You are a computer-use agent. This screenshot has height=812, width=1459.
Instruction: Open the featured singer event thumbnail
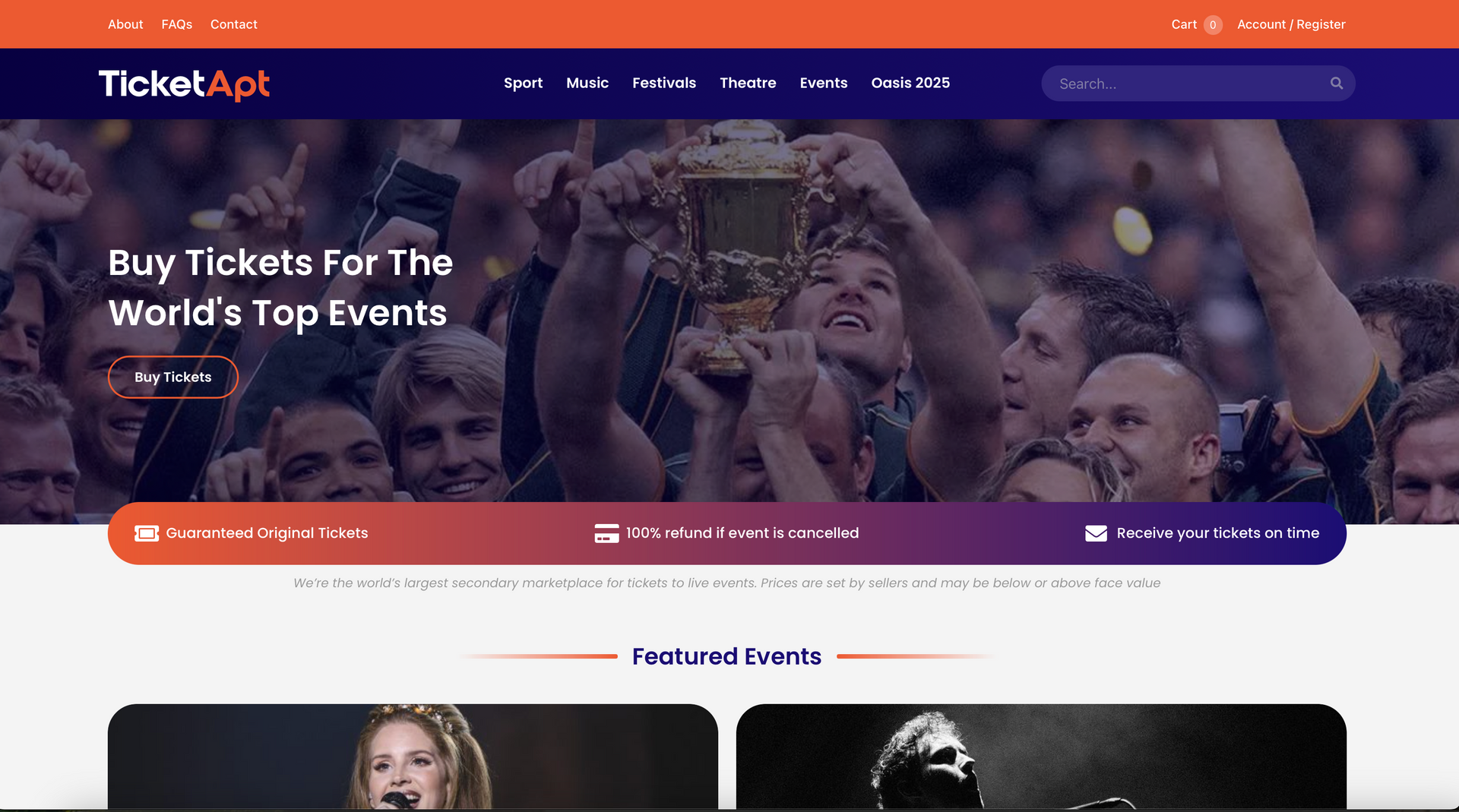413,757
